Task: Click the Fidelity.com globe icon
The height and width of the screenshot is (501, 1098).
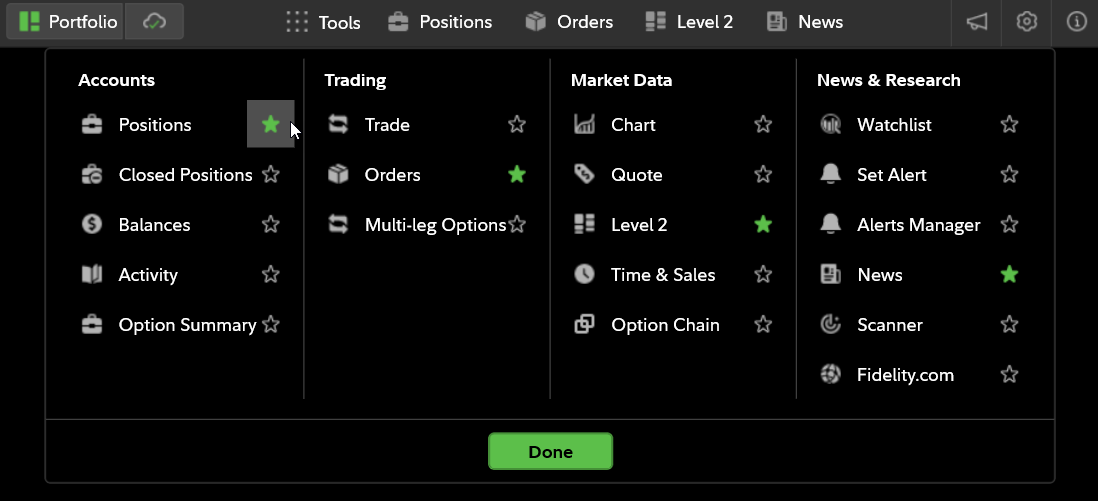Action: pyautogui.click(x=830, y=375)
